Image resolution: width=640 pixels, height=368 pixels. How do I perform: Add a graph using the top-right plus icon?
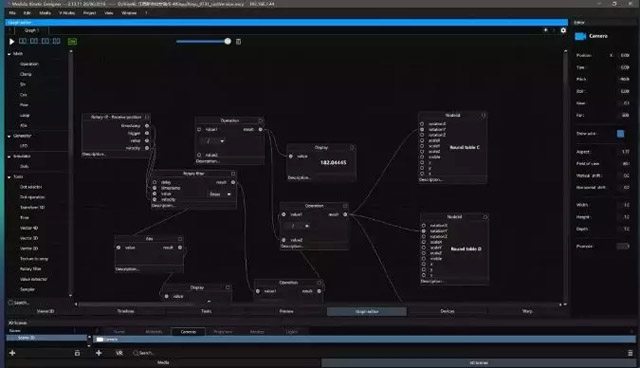coord(546,30)
